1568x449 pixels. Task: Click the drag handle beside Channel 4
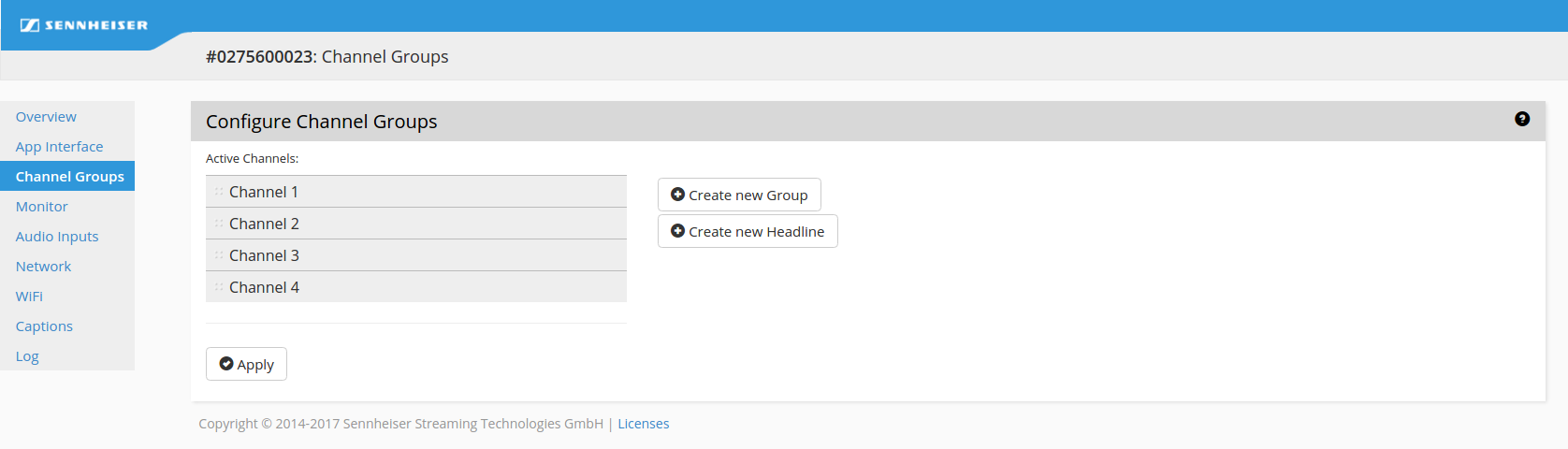[219, 287]
